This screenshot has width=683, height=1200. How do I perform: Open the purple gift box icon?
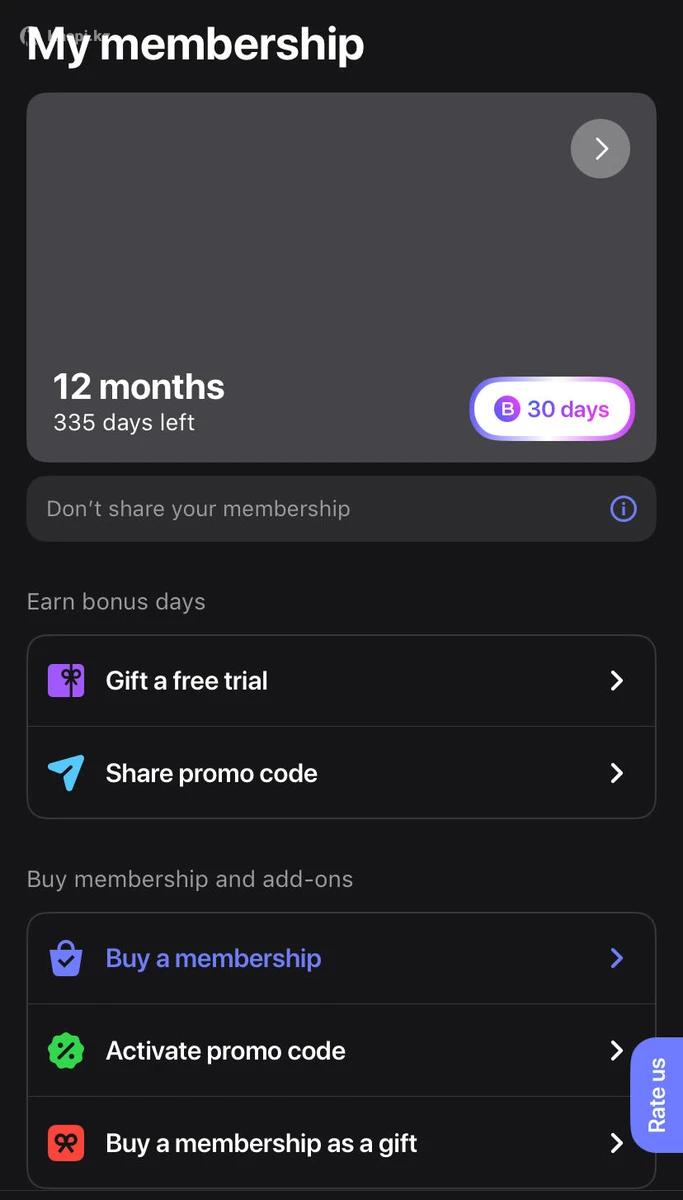coord(66,681)
